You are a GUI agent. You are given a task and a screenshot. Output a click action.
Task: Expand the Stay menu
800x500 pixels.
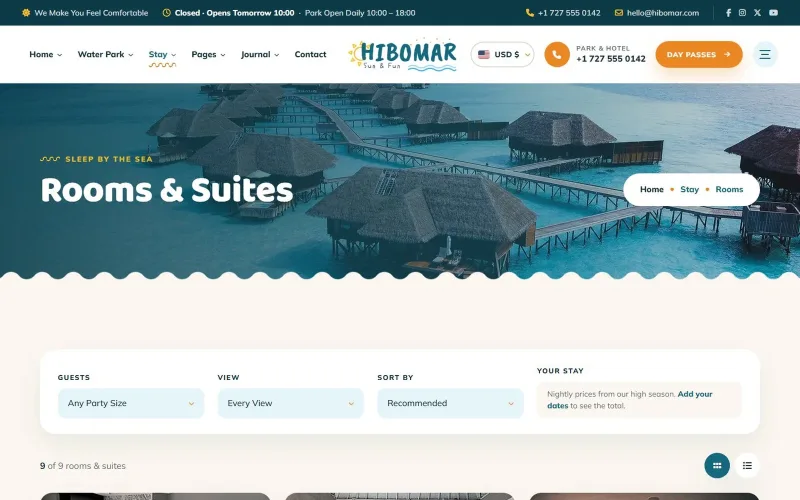click(162, 54)
